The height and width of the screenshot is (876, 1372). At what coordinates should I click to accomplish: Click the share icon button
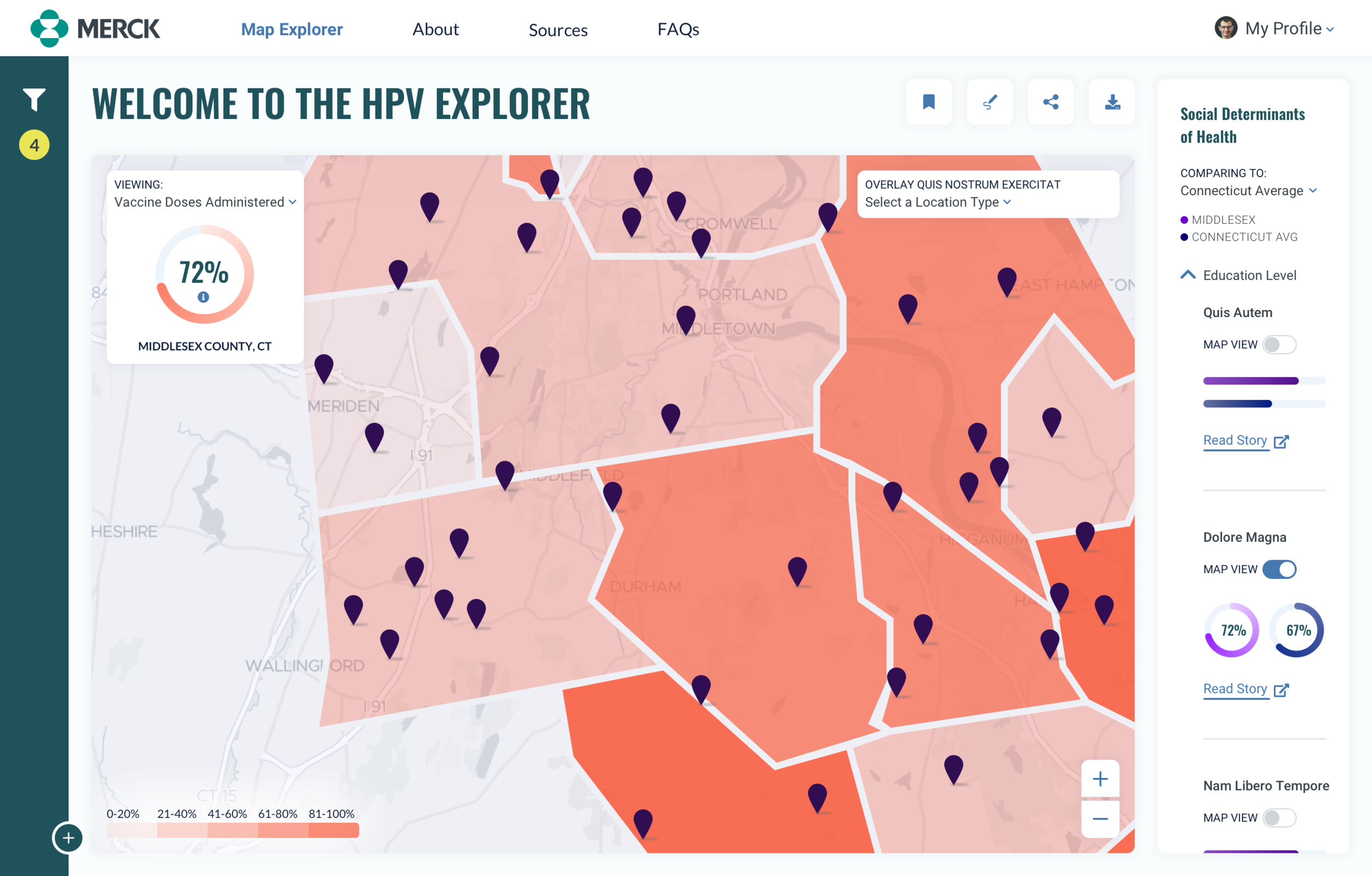tap(1050, 102)
